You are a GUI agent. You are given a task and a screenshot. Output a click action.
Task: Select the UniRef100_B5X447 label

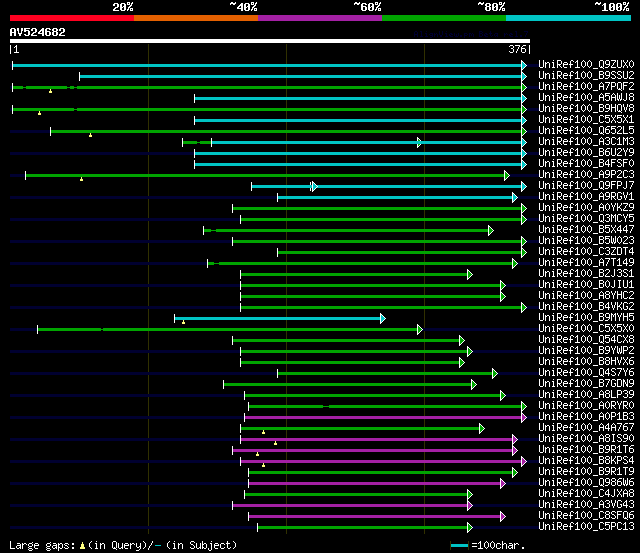coord(586,230)
